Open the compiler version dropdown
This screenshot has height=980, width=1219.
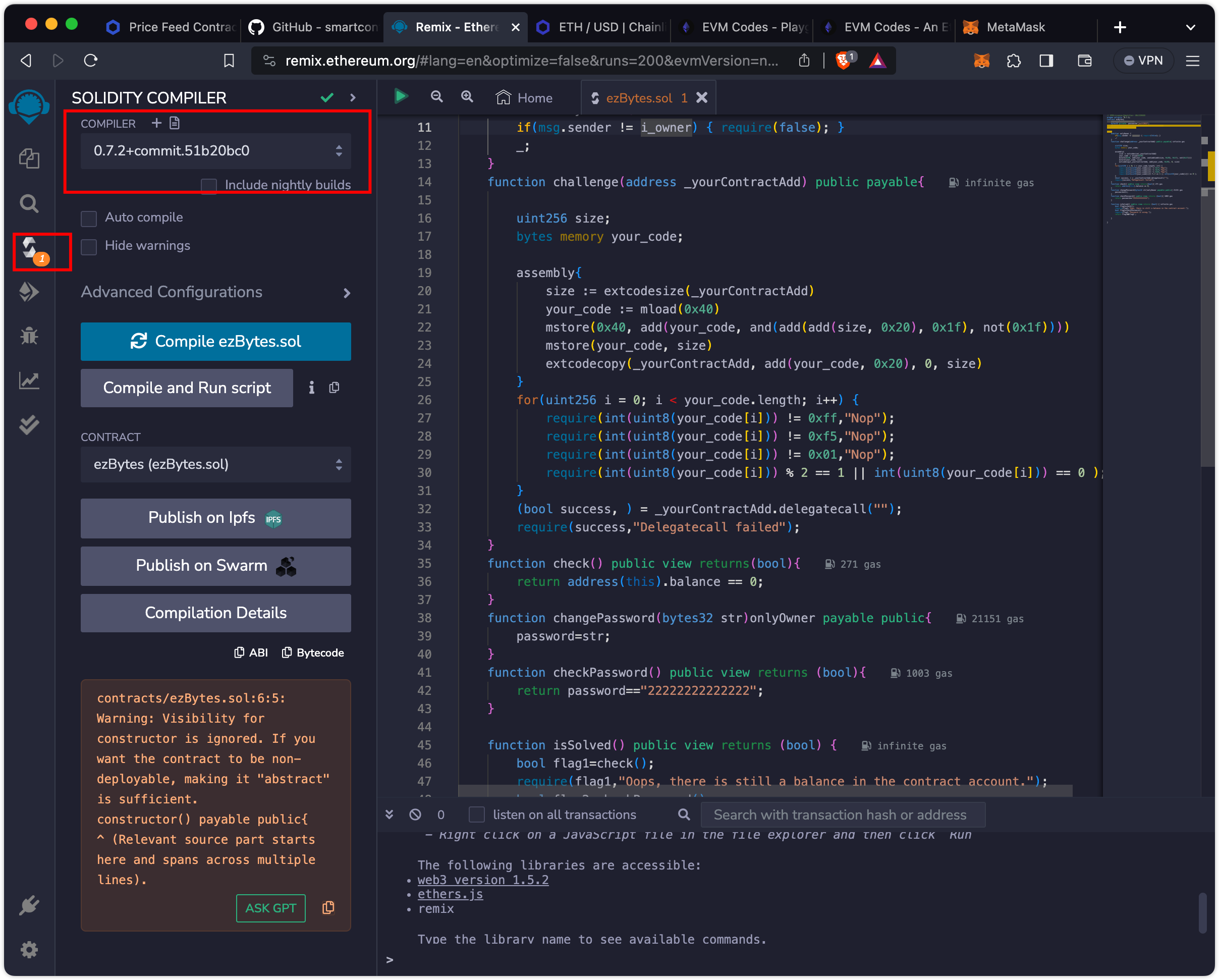(215, 151)
